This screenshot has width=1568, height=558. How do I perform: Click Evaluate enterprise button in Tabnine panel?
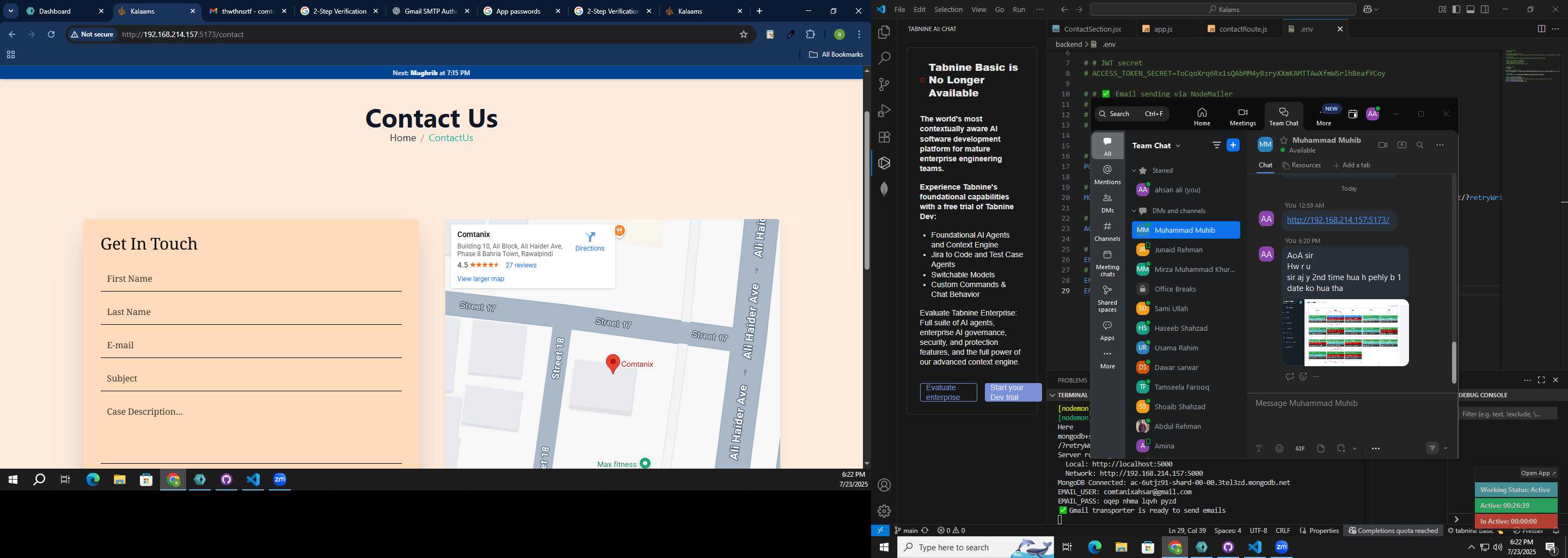tap(948, 392)
